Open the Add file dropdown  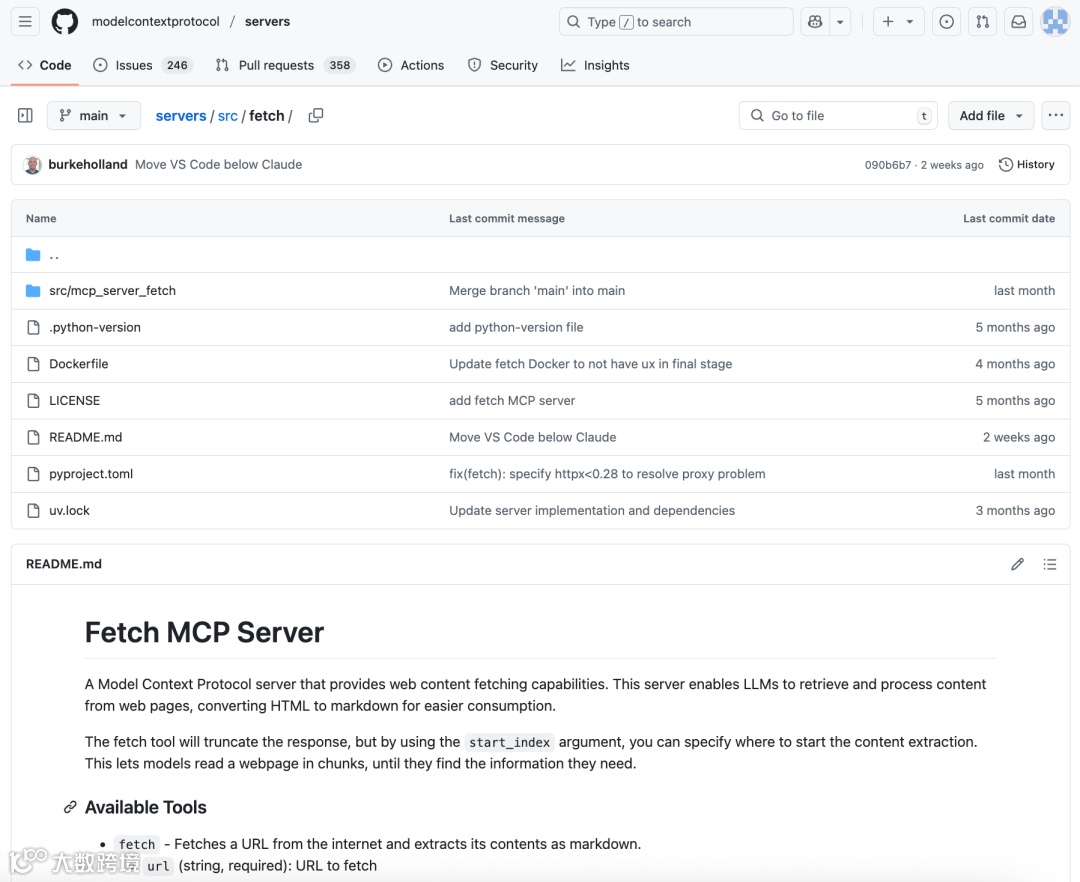[x=990, y=116]
